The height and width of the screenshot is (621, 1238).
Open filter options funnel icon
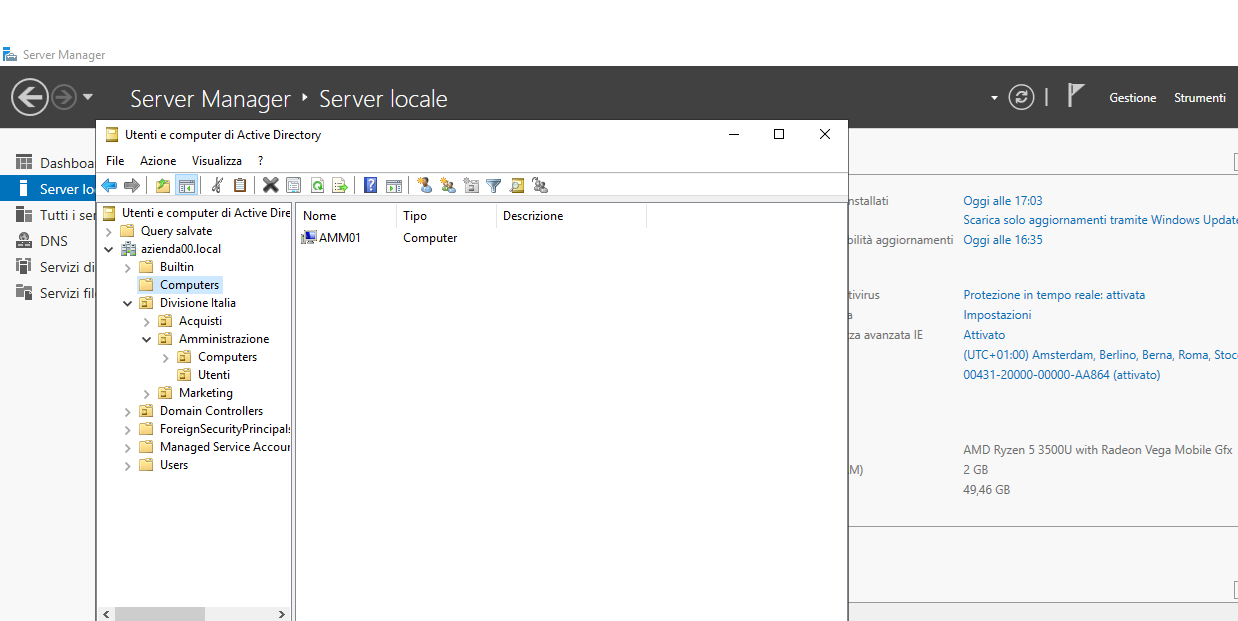click(x=494, y=185)
